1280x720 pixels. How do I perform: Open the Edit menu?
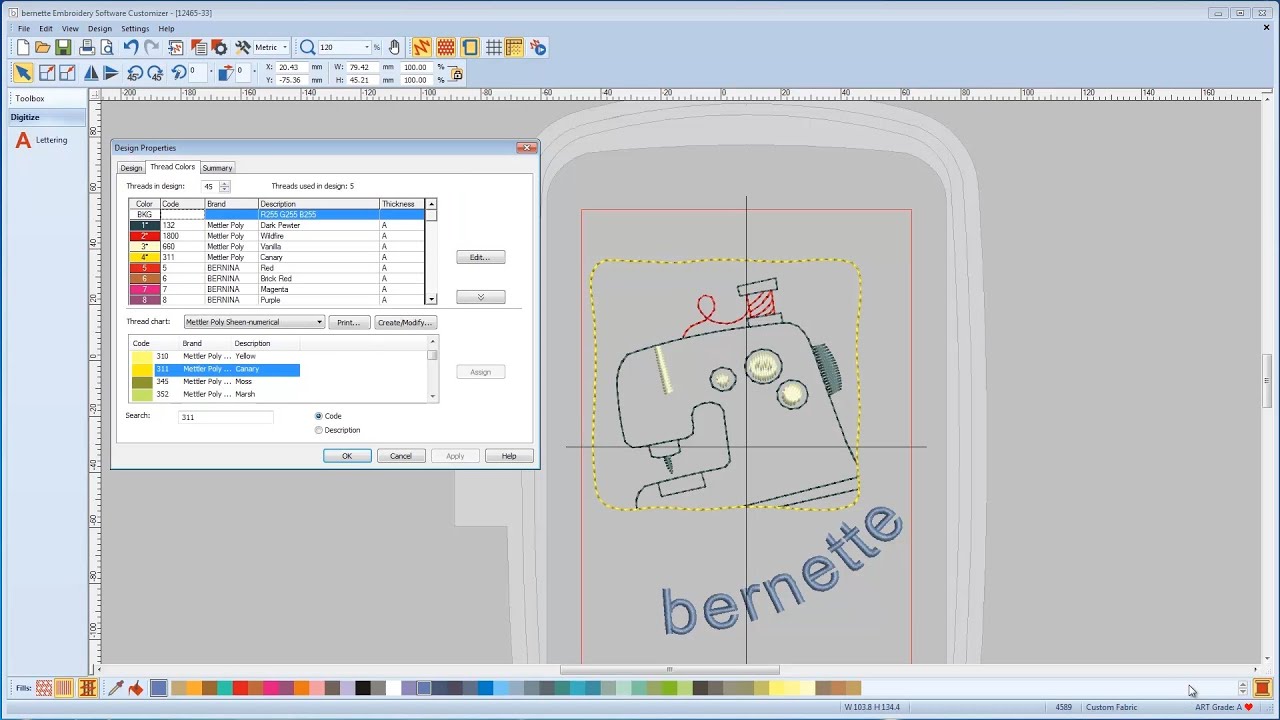(x=46, y=29)
